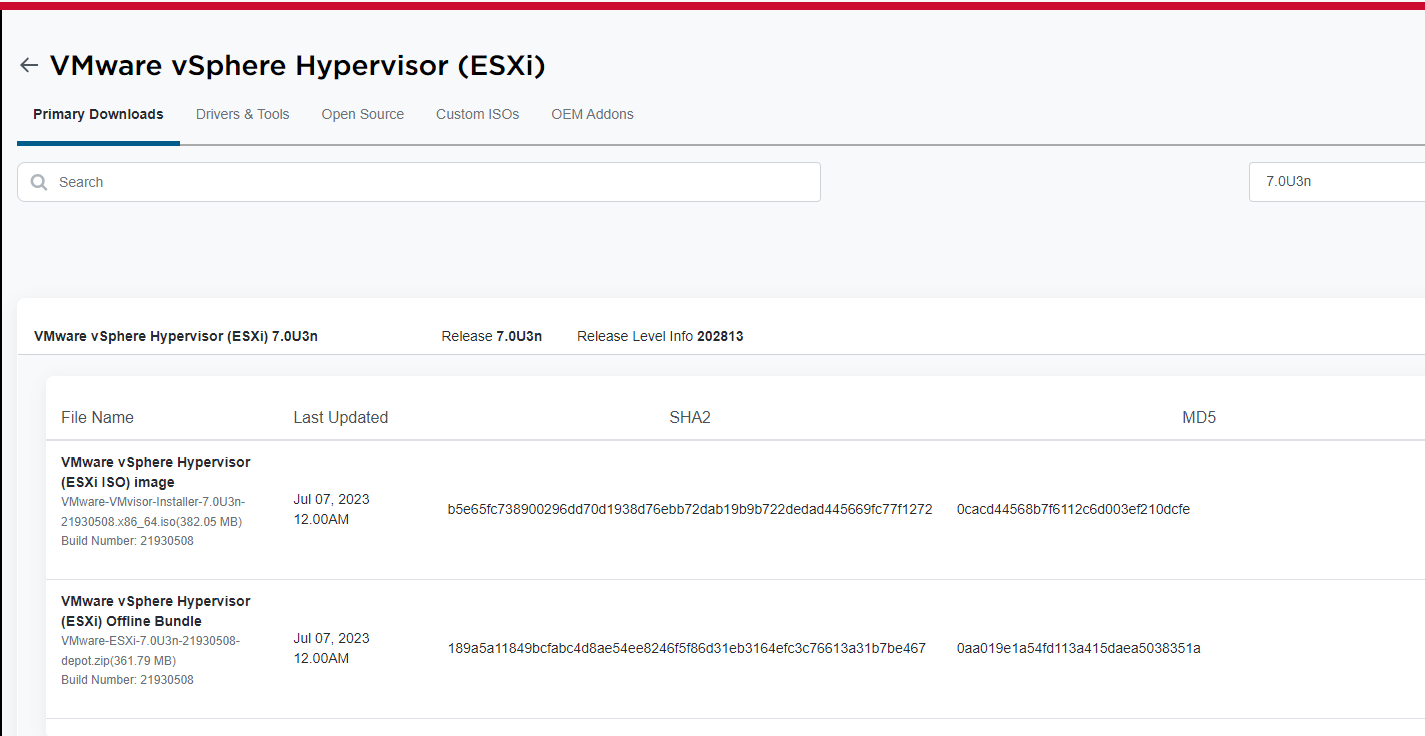Open the Open Source tab
This screenshot has height=736, width=1425.
363,114
